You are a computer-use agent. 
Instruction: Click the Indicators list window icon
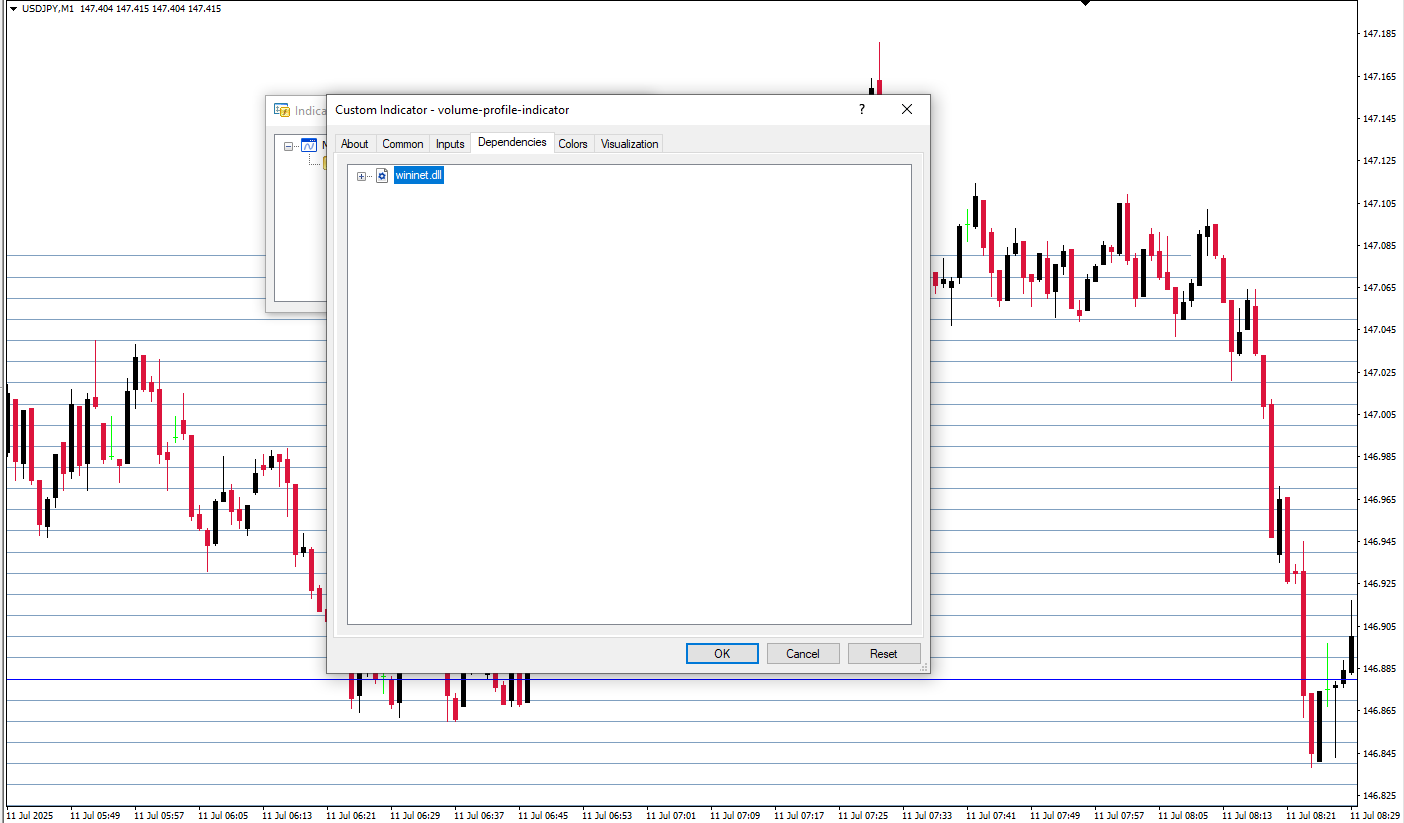tap(282, 111)
